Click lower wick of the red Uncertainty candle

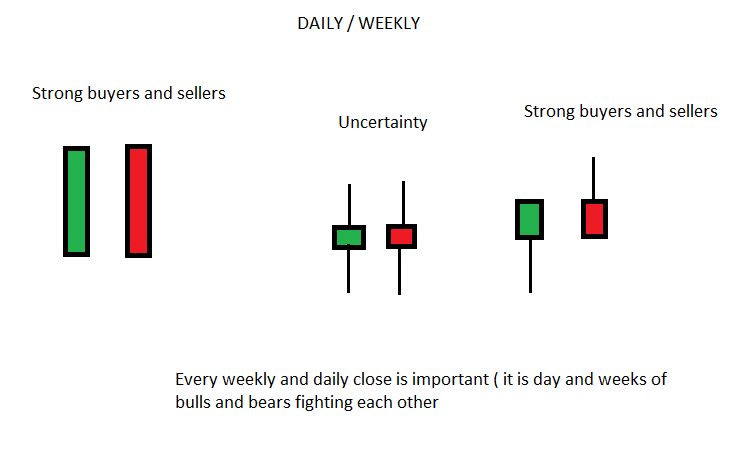[x=400, y=271]
